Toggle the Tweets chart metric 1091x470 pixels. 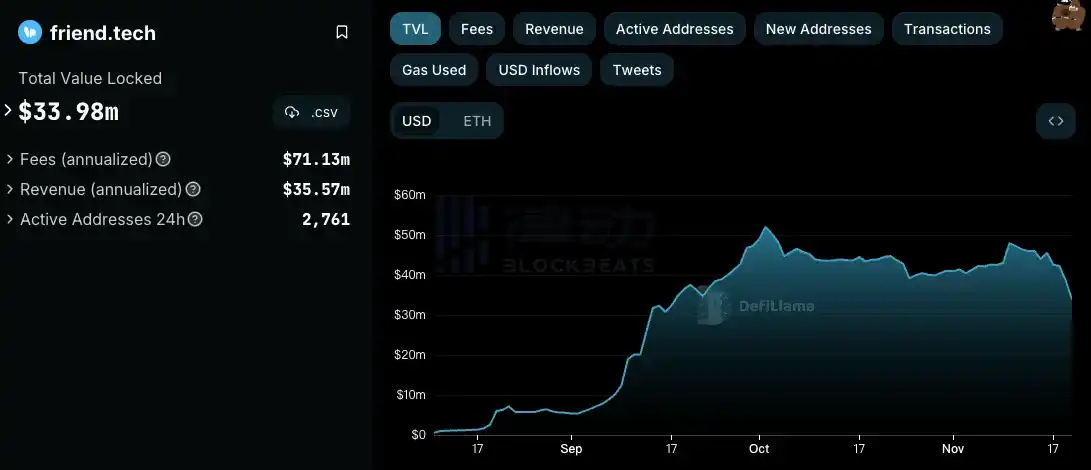[637, 70]
